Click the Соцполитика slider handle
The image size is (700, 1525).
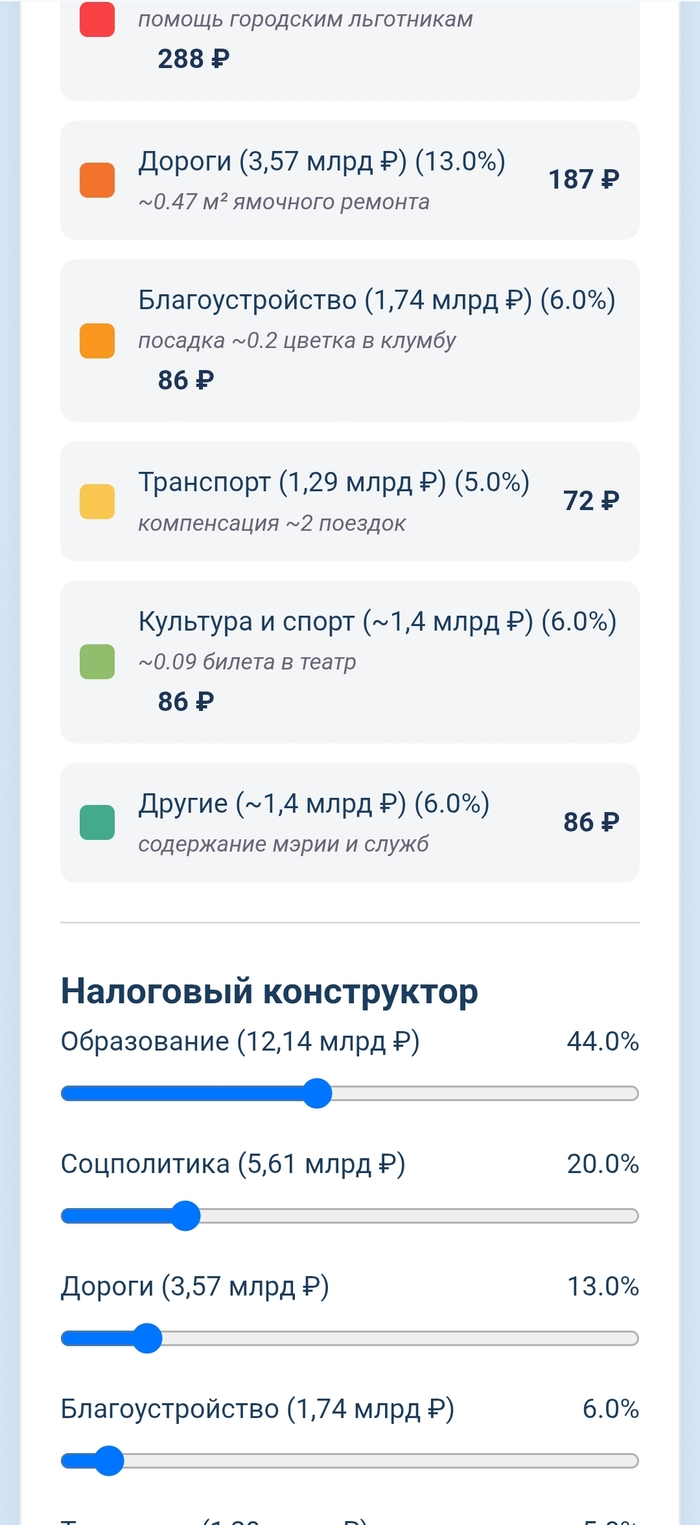click(x=185, y=1216)
